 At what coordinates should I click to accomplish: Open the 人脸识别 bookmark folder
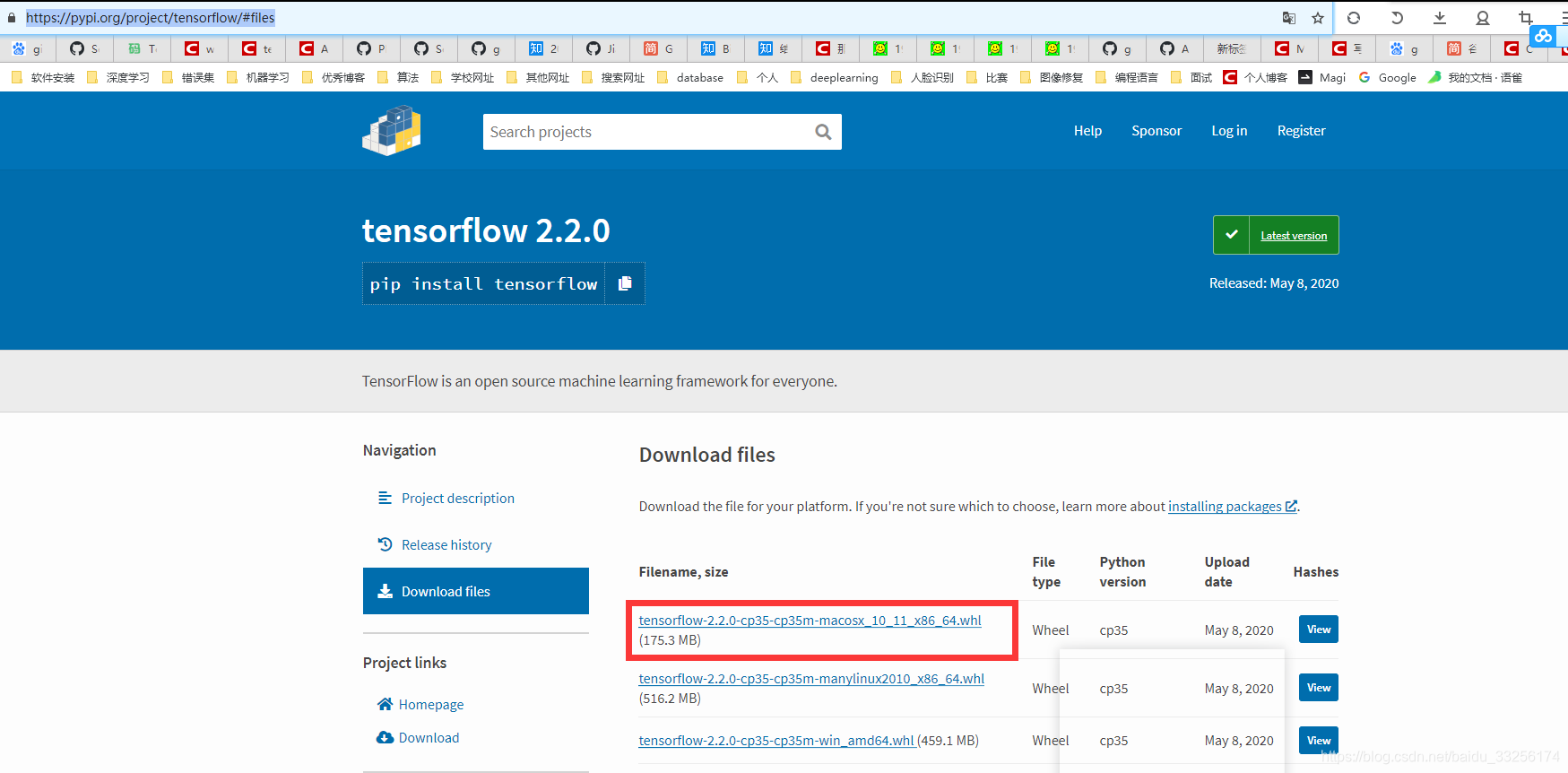(923, 77)
